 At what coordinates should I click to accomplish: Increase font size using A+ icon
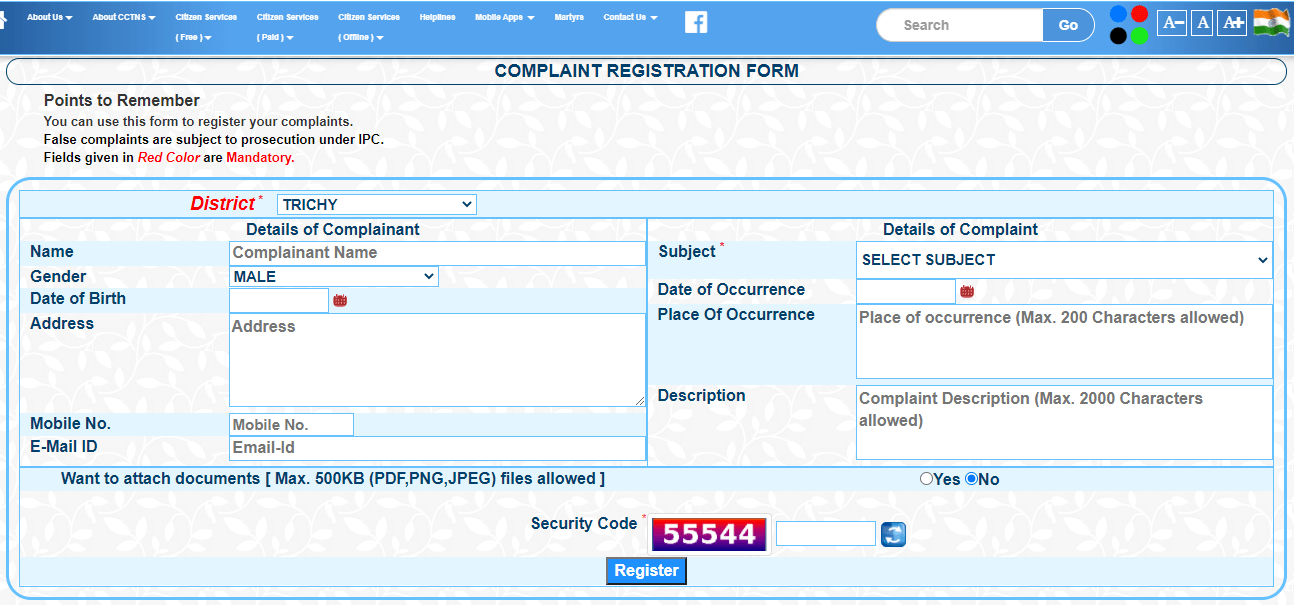[x=1231, y=22]
